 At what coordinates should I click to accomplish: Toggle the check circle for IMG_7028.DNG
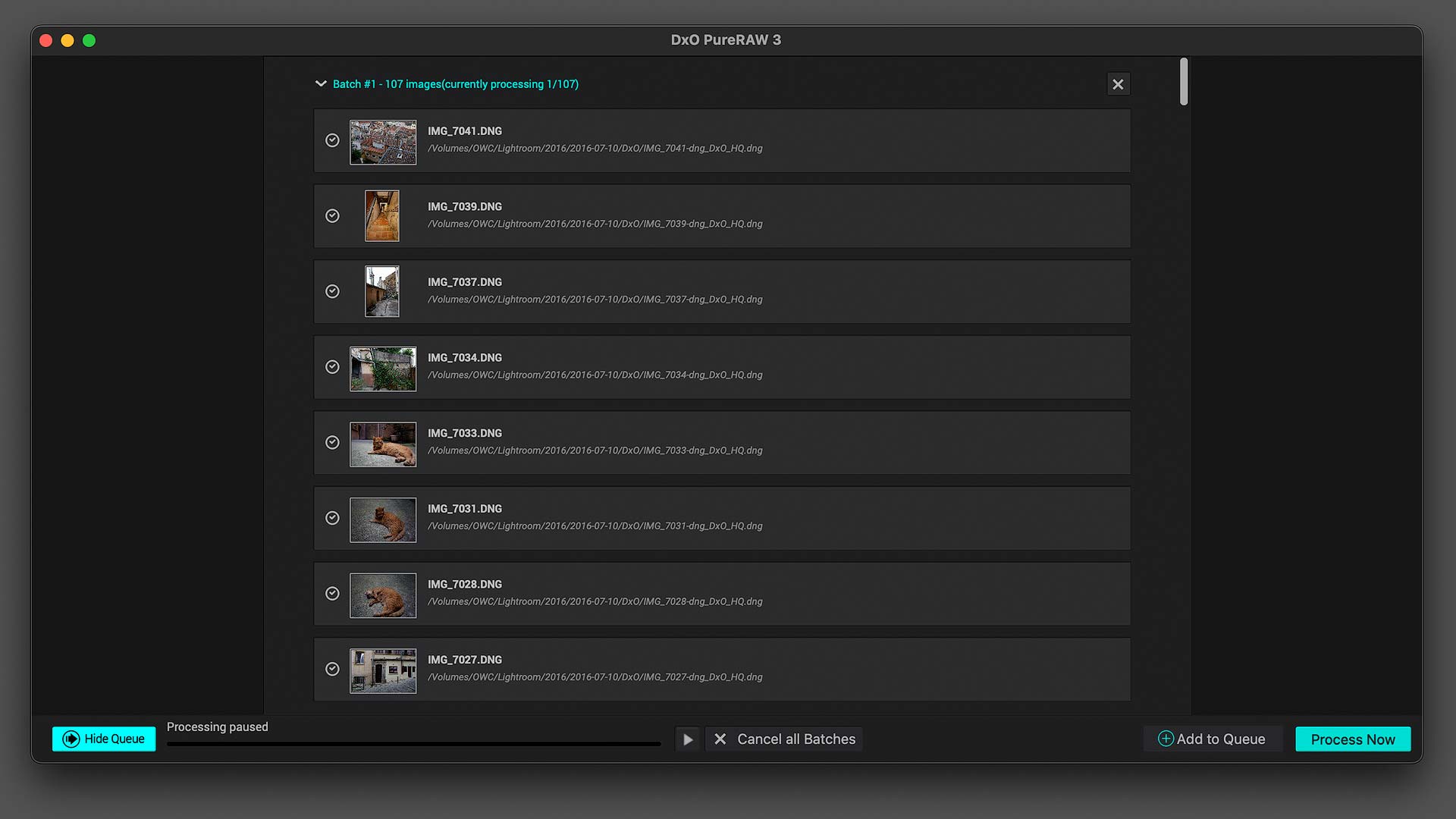(x=332, y=594)
